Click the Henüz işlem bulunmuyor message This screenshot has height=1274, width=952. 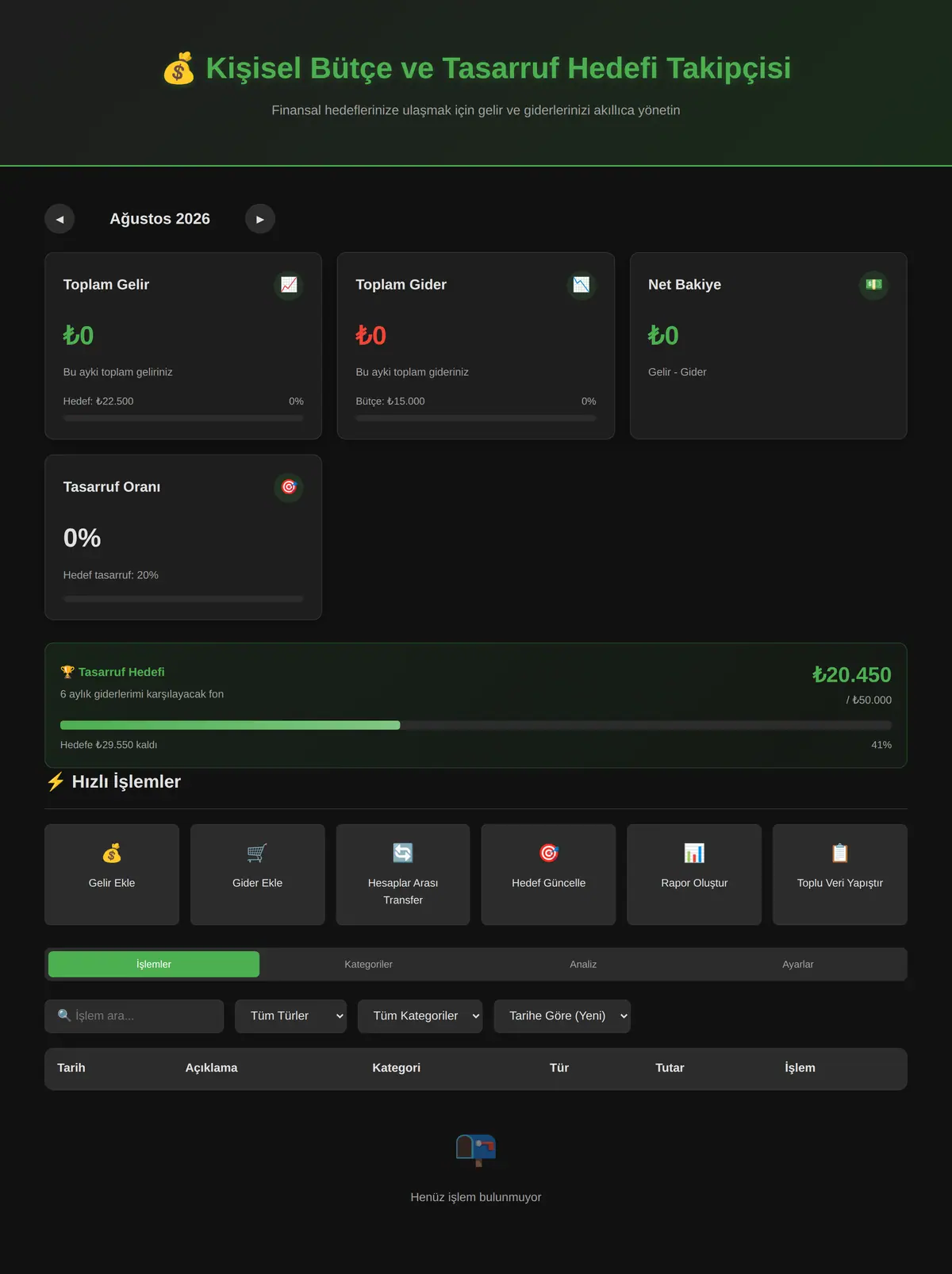tap(476, 1197)
